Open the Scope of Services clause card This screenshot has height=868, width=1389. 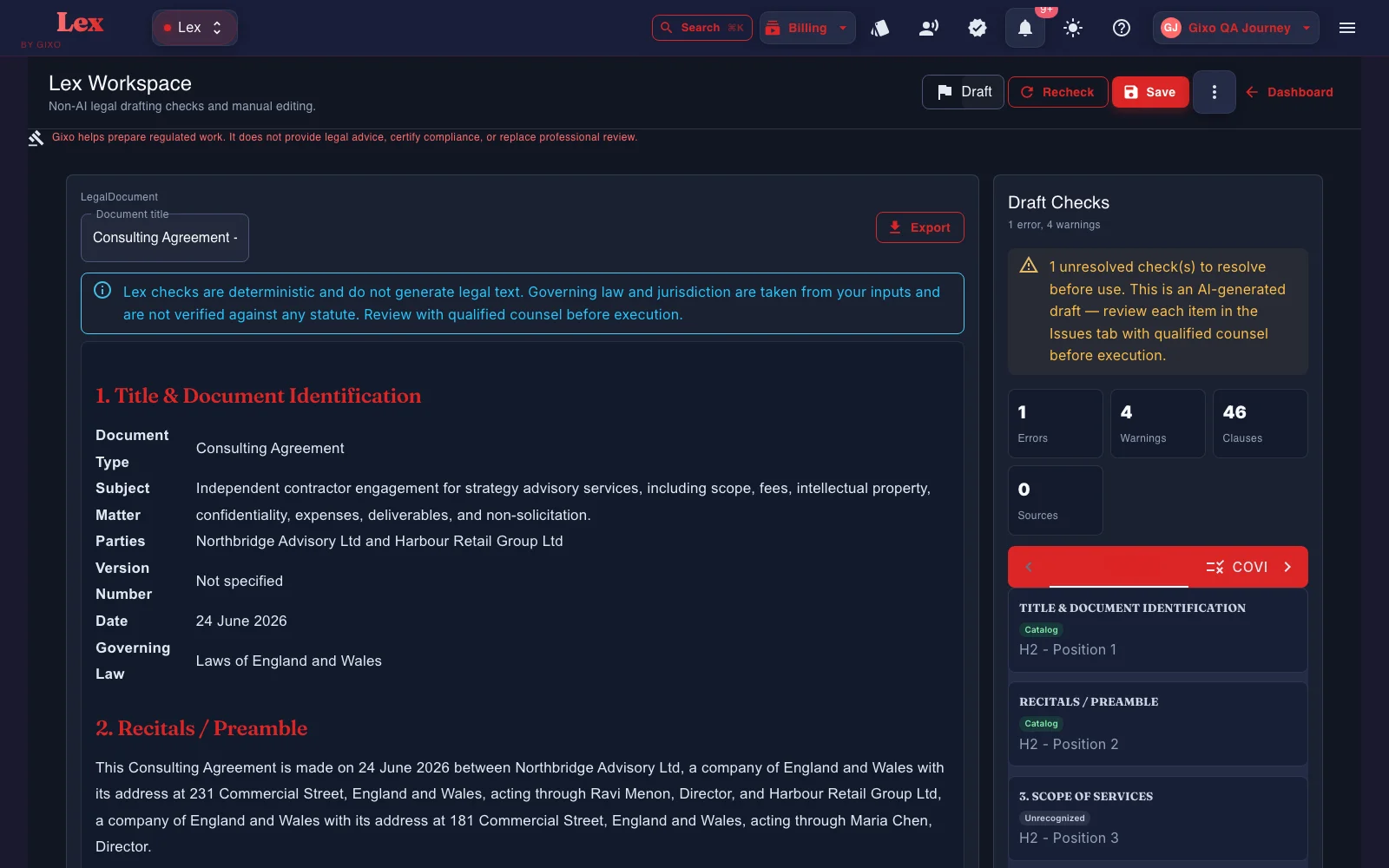pos(1158,819)
